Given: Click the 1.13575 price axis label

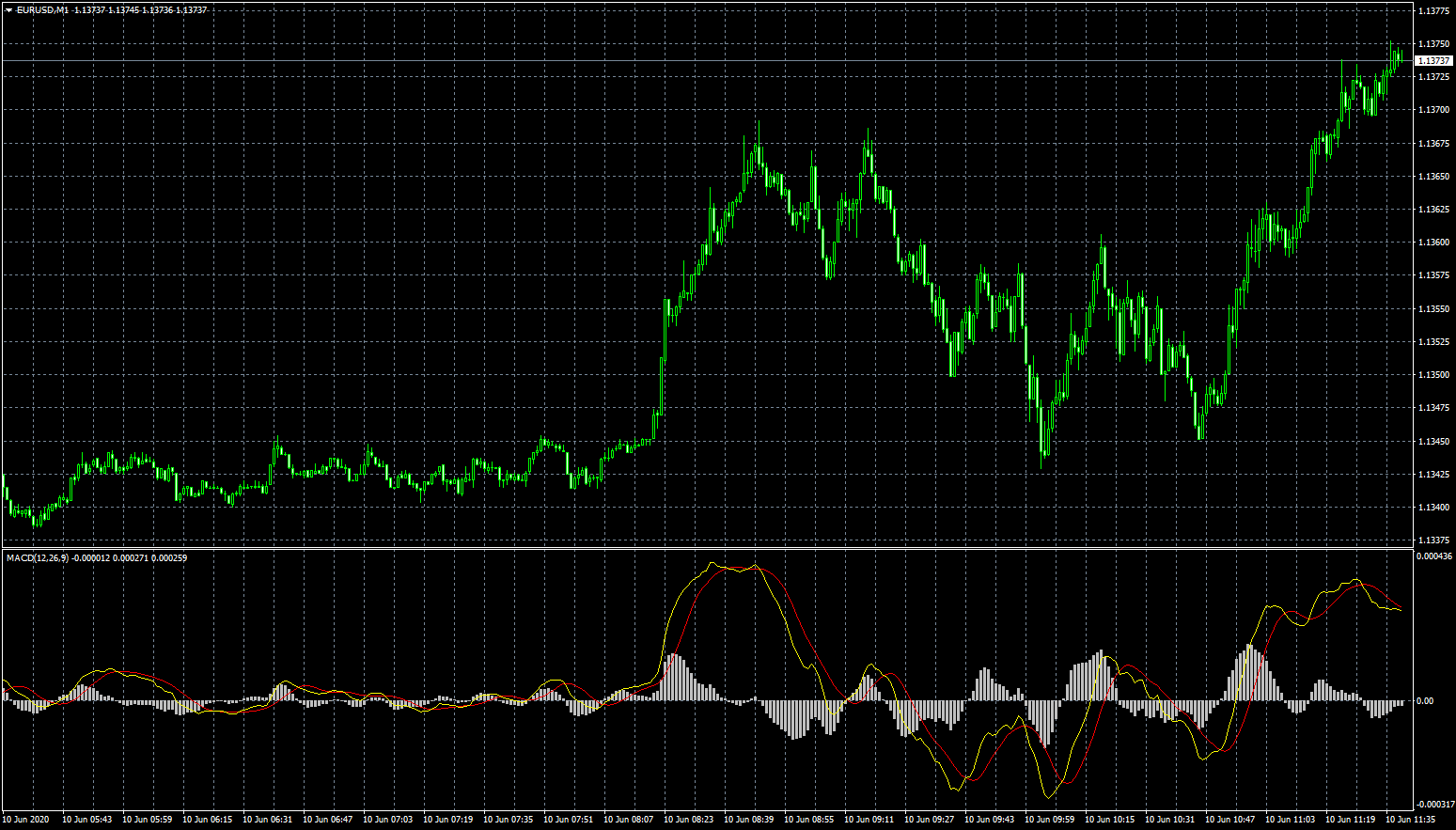Looking at the screenshot, I should pyautogui.click(x=1433, y=275).
